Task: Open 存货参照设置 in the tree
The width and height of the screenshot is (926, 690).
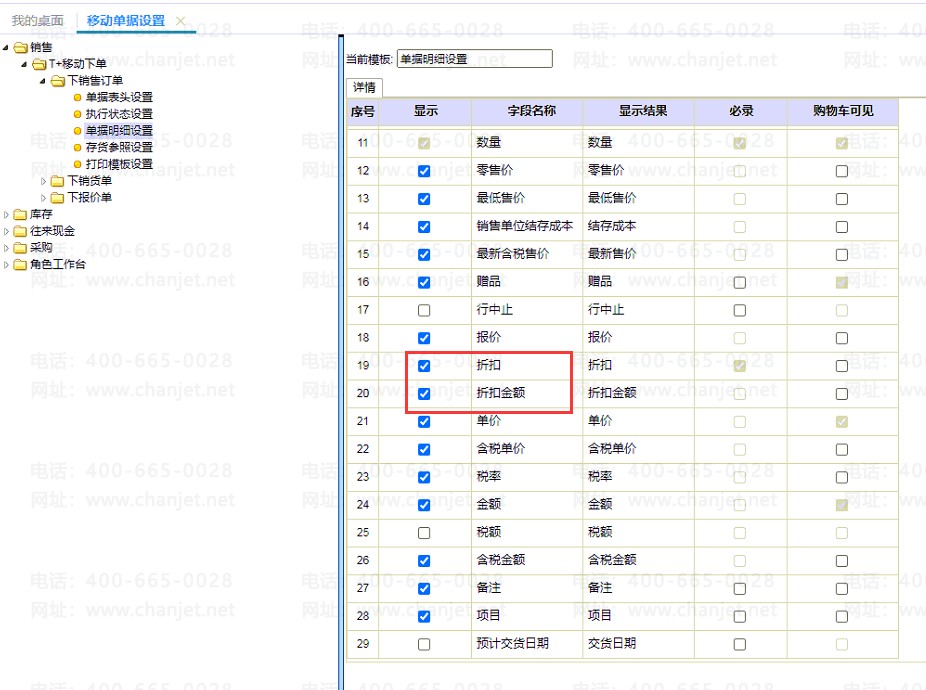Action: tap(119, 147)
